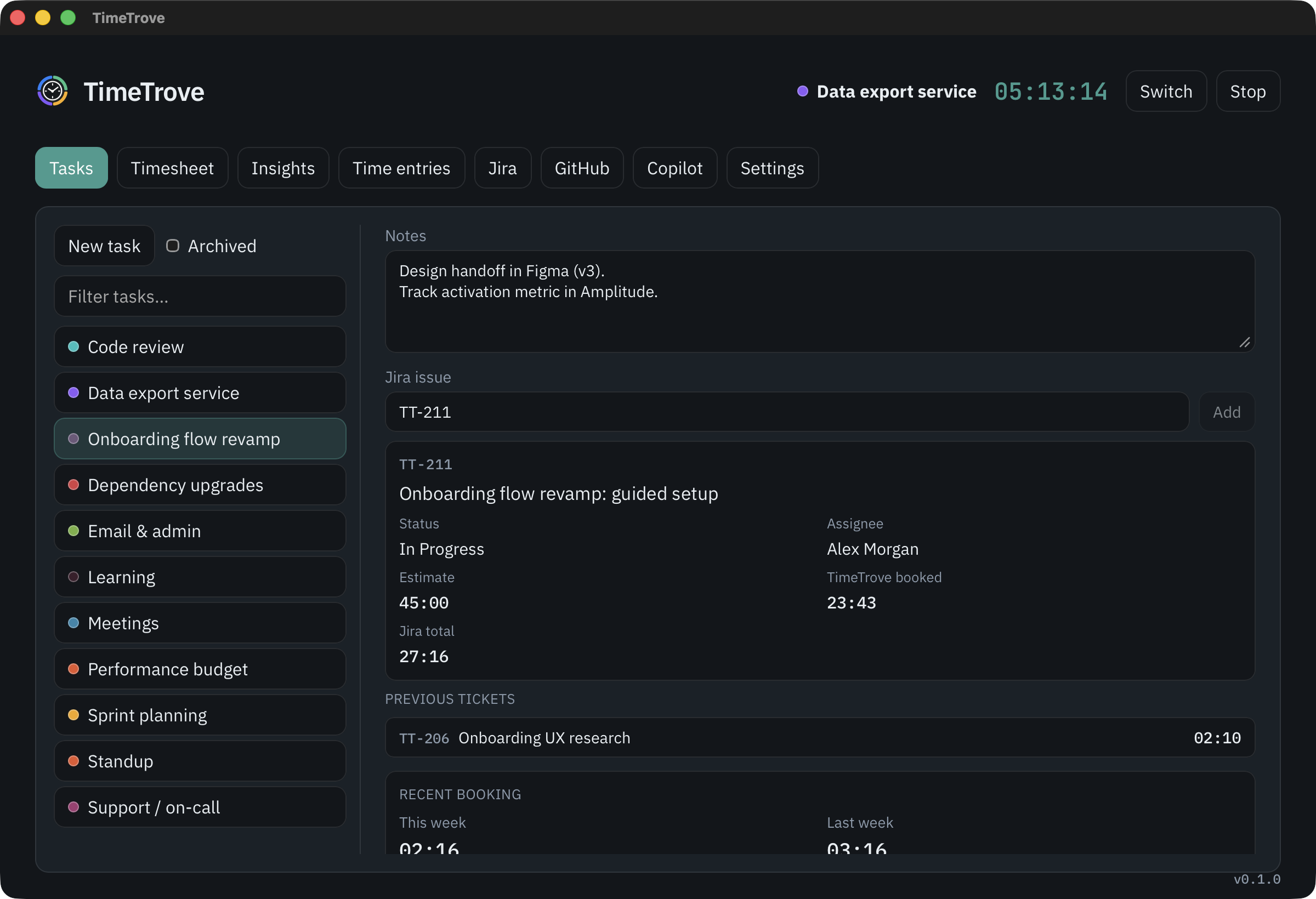The height and width of the screenshot is (899, 1316).
Task: Stop the running timer
Action: 1248,91
